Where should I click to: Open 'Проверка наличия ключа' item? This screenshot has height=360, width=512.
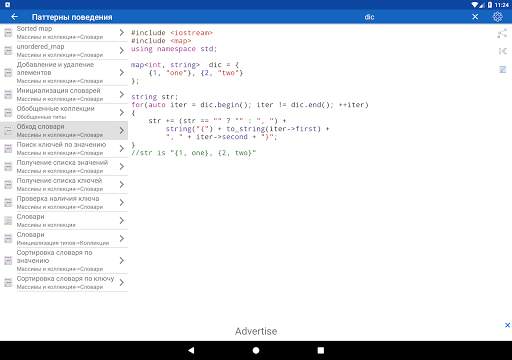pos(64,203)
